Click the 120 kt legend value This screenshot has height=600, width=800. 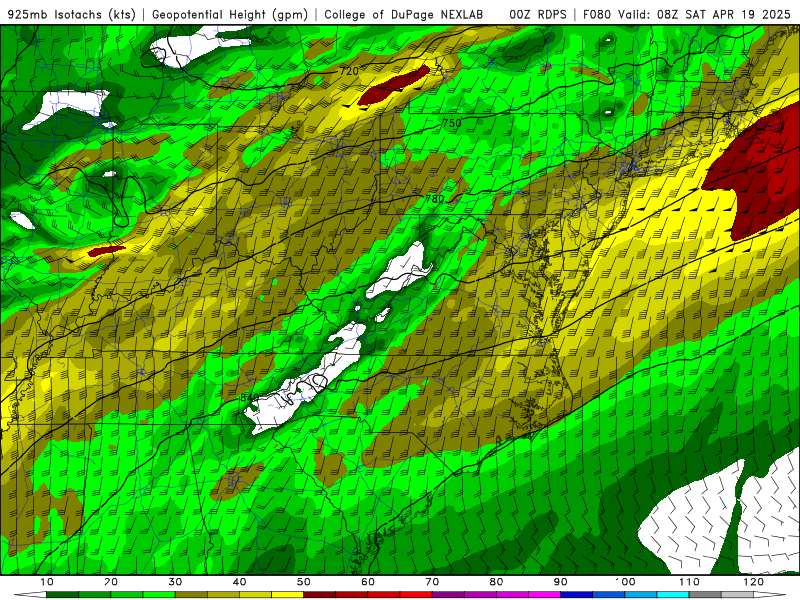point(754,582)
